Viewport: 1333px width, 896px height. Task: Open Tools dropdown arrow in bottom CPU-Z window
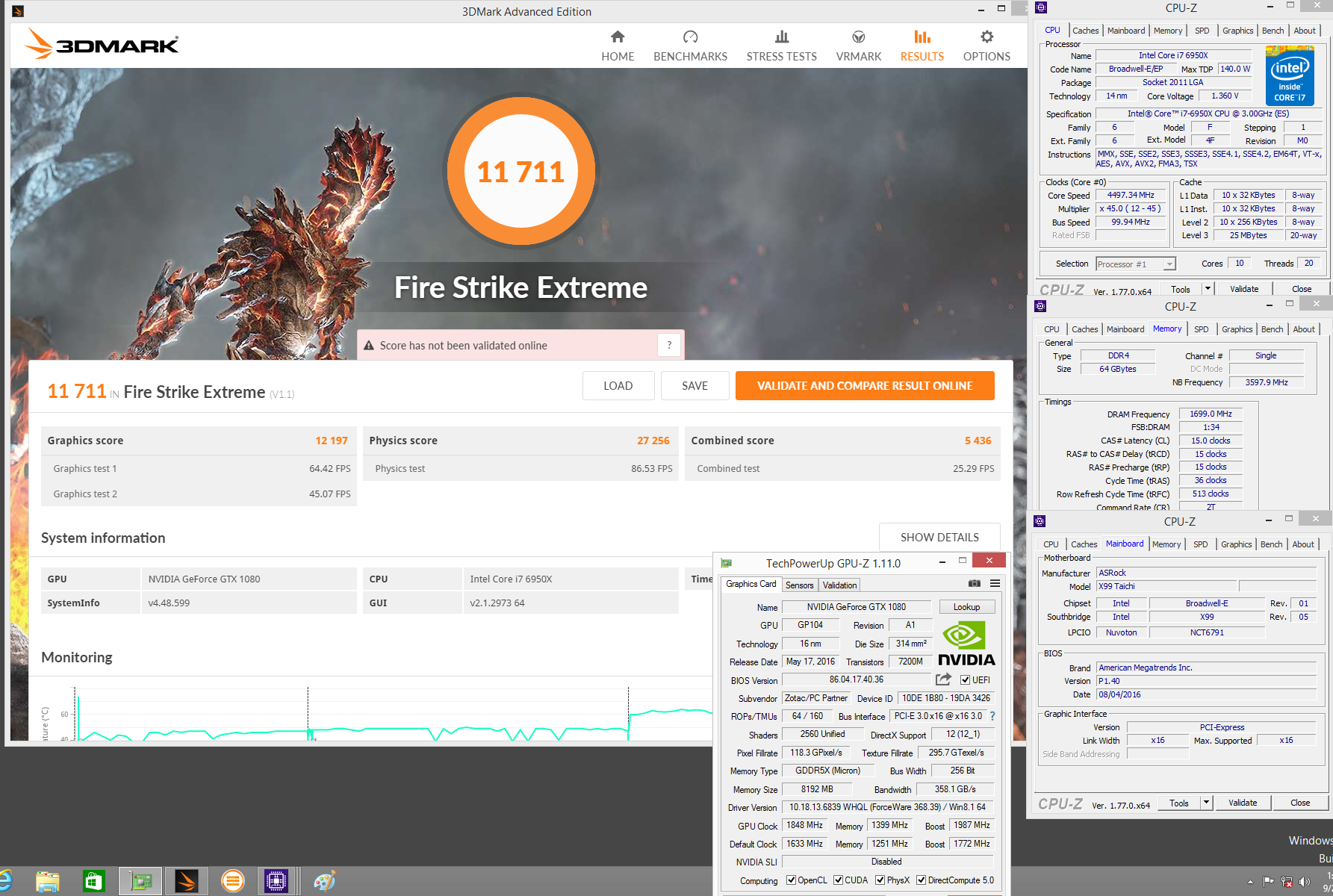click(1205, 803)
